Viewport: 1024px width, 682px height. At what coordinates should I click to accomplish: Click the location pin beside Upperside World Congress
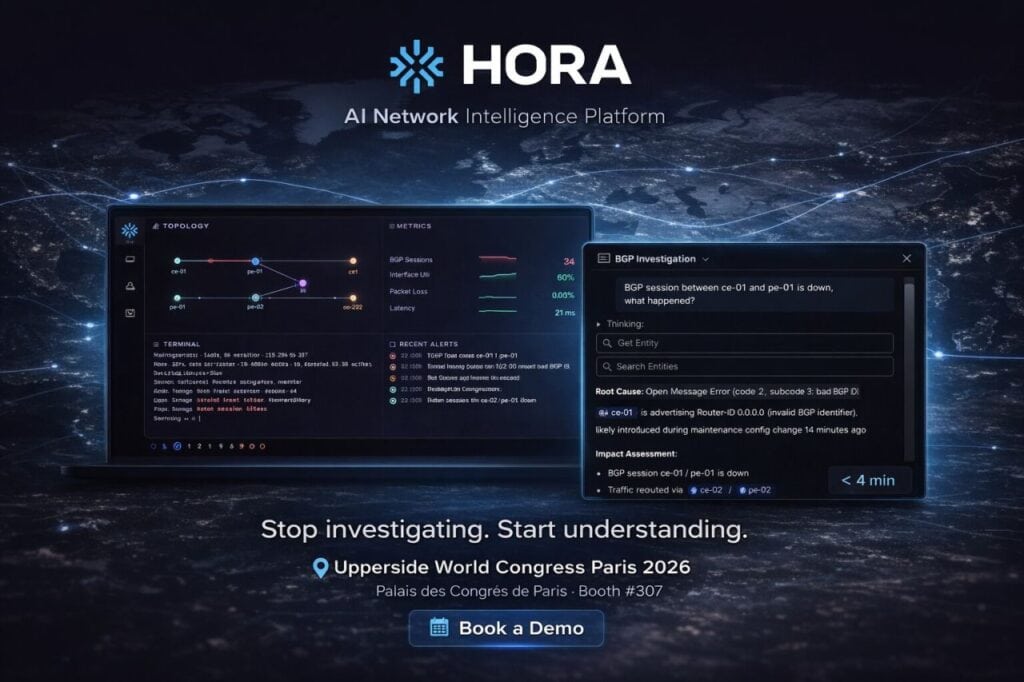point(320,568)
